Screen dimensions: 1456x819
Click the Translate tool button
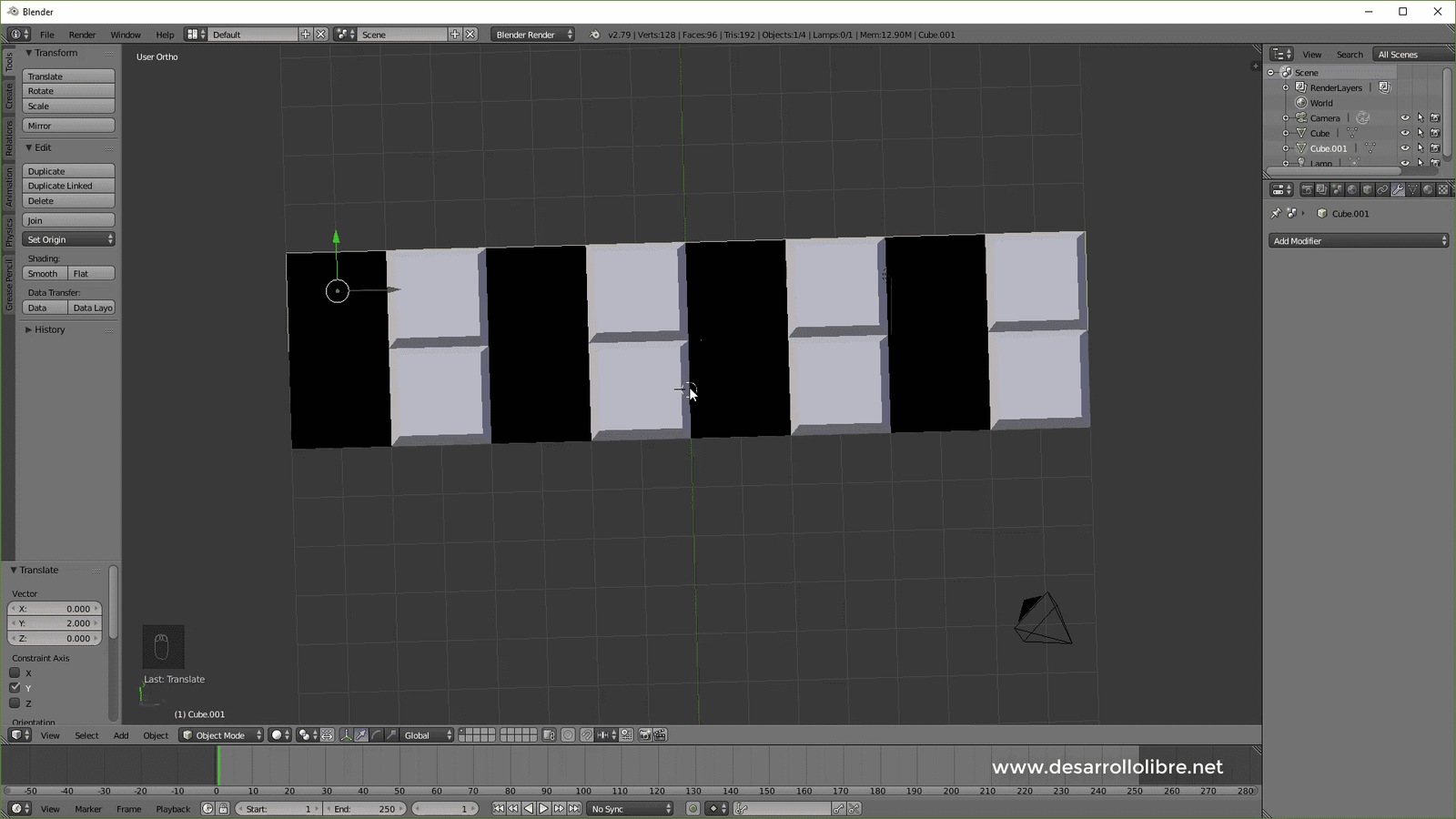(68, 76)
